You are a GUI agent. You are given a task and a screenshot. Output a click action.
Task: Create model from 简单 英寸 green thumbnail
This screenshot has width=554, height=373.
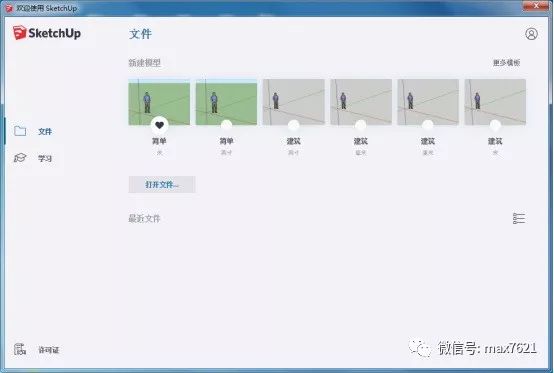226,102
